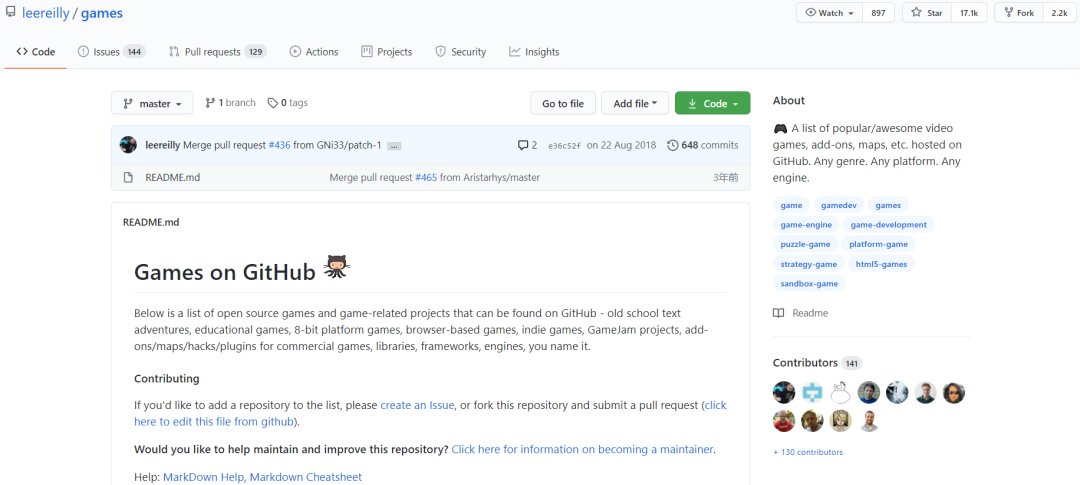Open the commit history clock icon
The height and width of the screenshot is (485, 1080).
(672, 145)
